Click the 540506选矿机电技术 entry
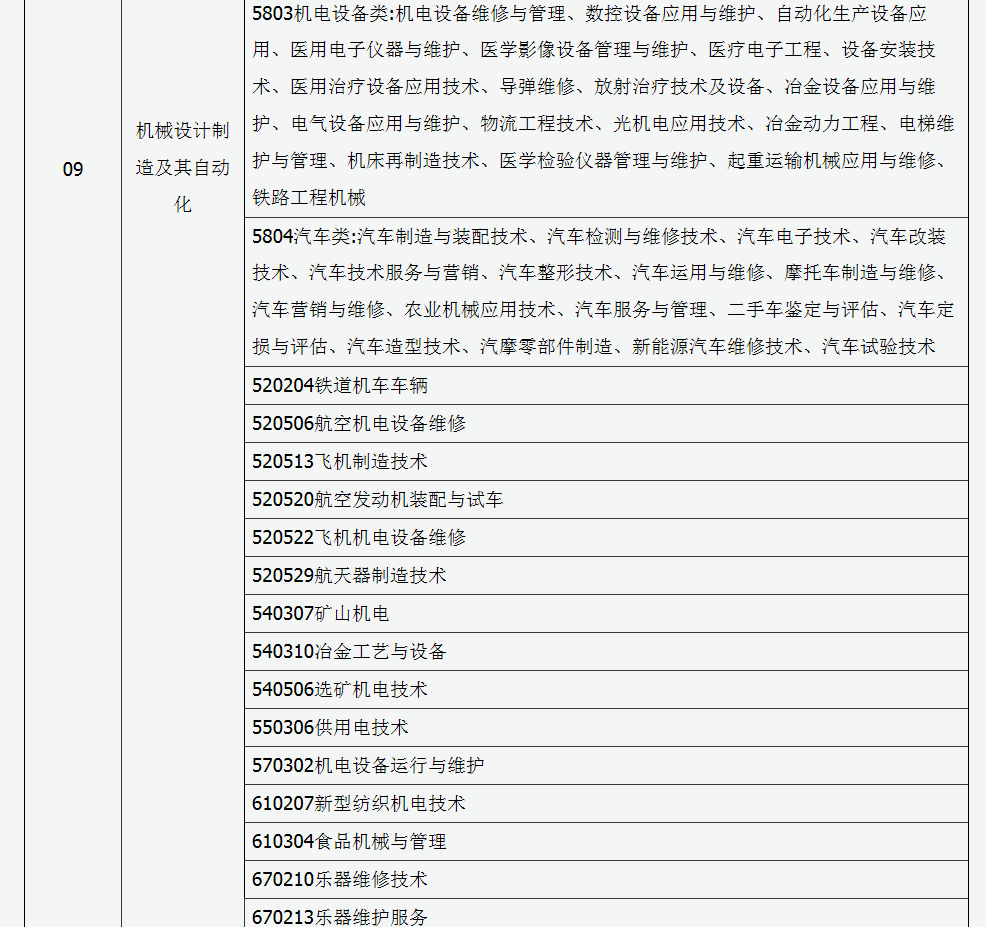The image size is (986, 927). (x=340, y=690)
